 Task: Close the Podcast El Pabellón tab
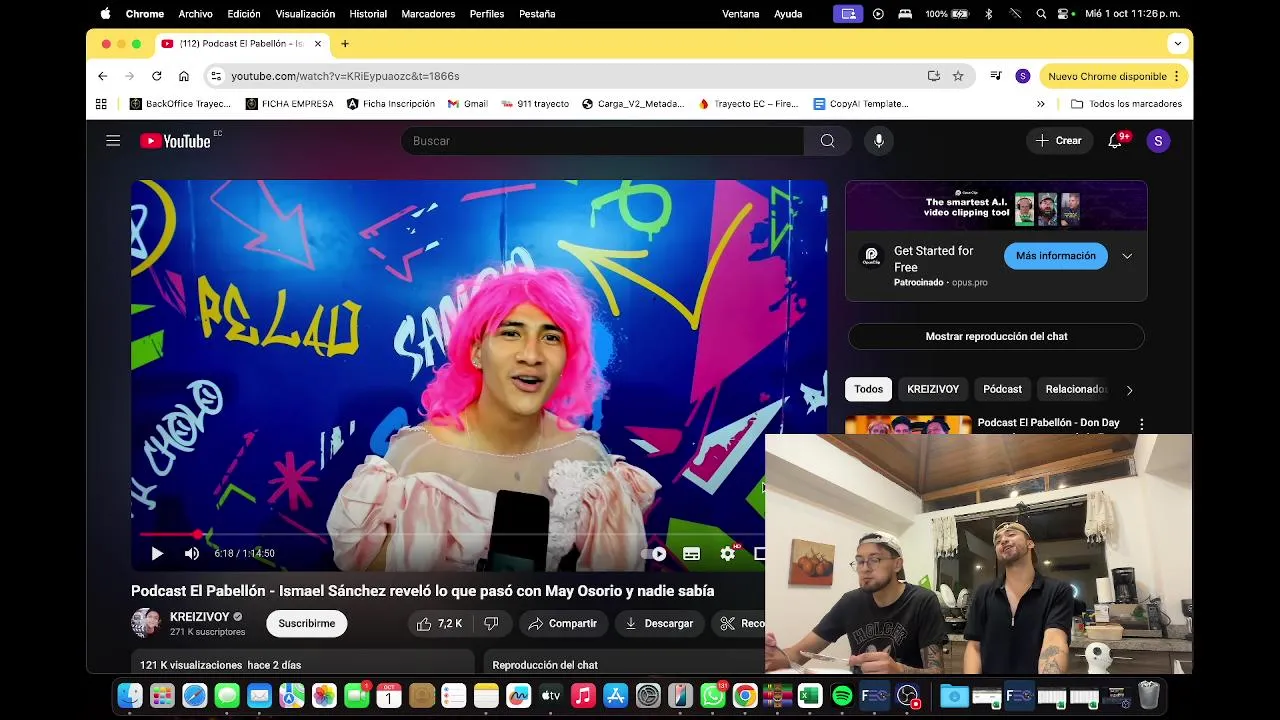click(x=318, y=43)
